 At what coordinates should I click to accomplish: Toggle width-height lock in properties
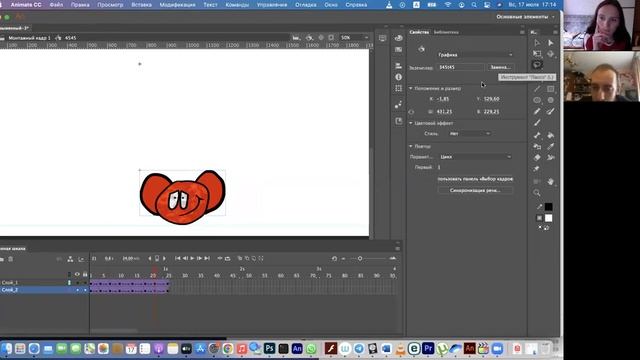(411, 111)
